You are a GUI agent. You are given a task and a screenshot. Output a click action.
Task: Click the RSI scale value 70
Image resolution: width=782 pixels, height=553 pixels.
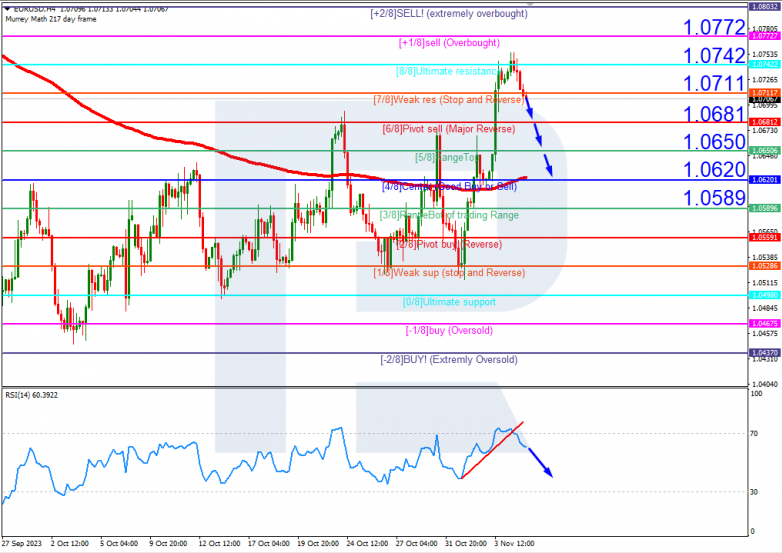pyautogui.click(x=754, y=434)
